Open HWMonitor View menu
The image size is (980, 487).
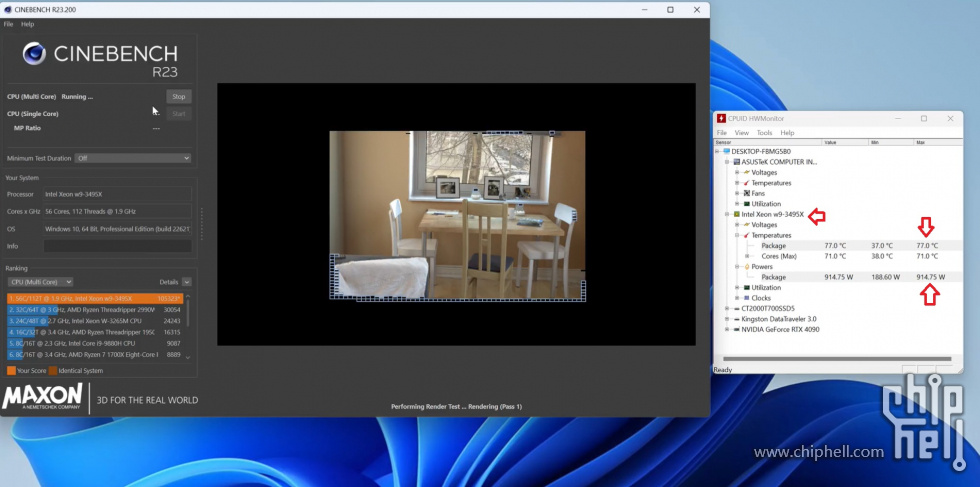[x=741, y=133]
